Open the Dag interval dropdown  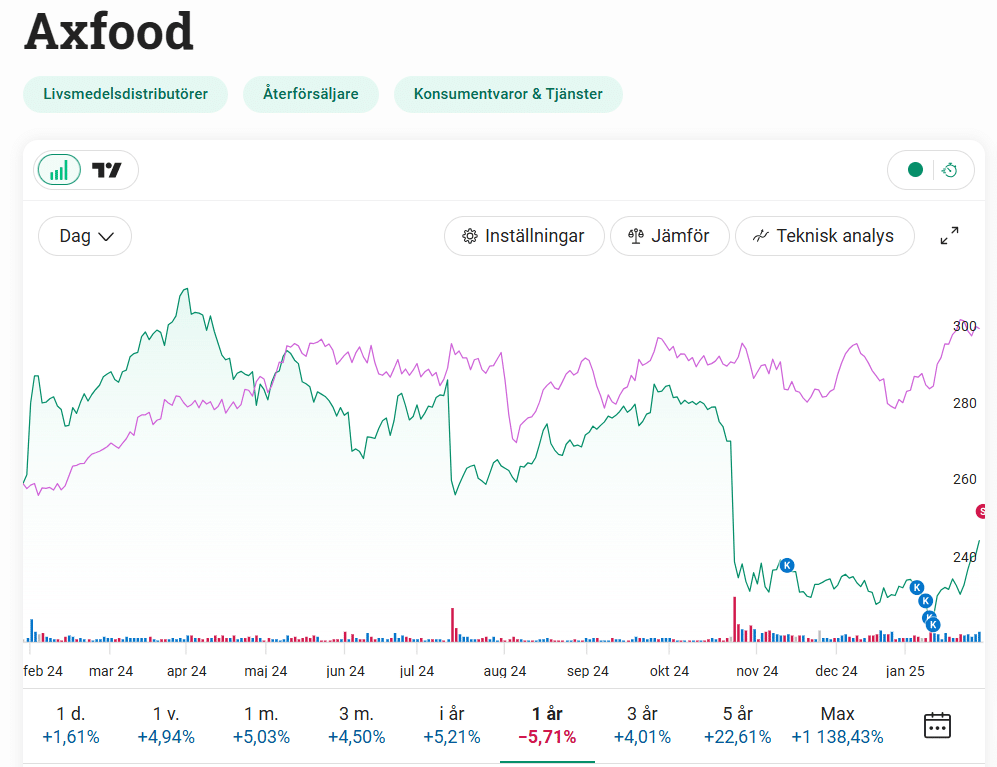coord(85,237)
